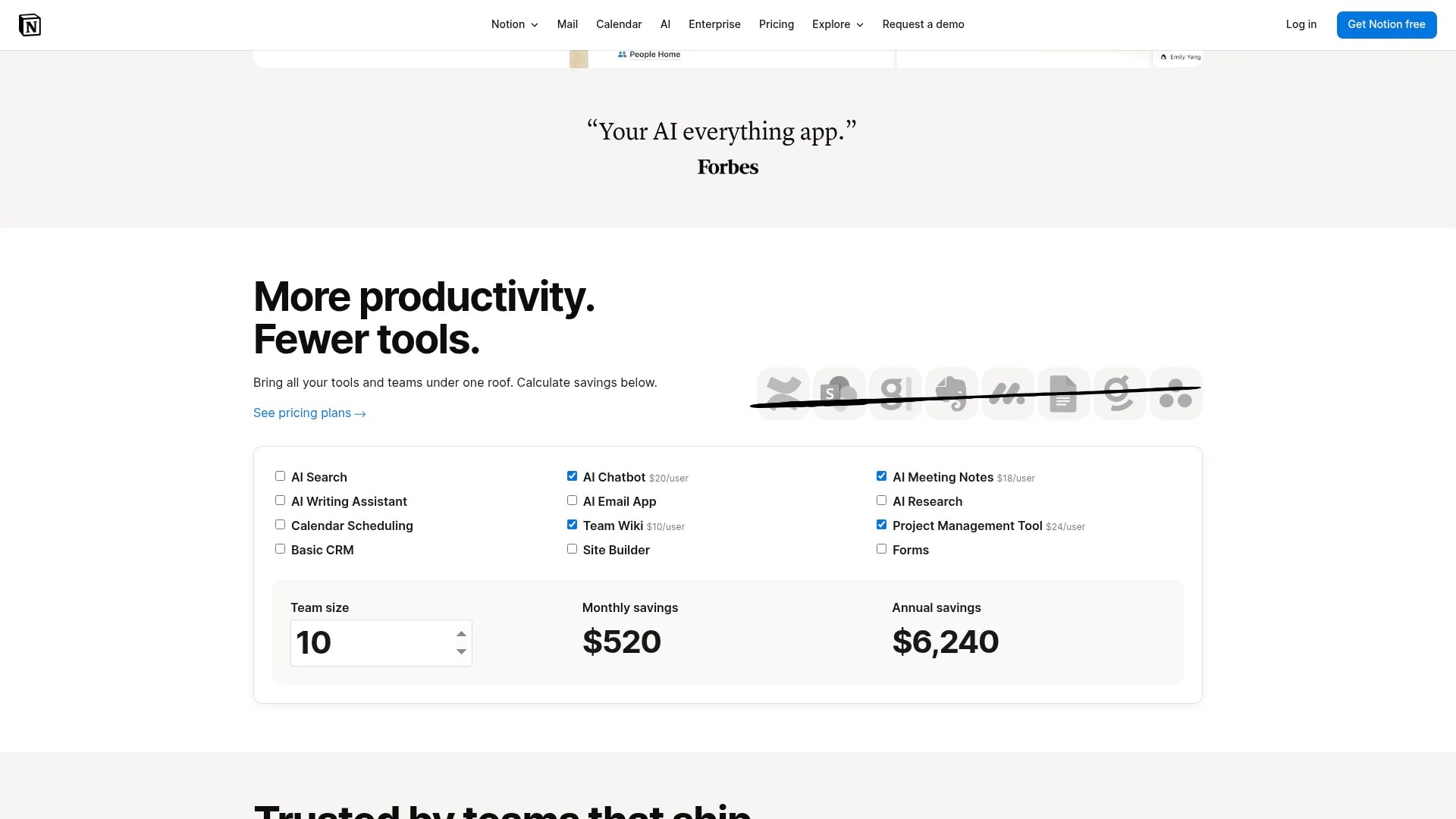1456x819 pixels.
Task: Click the crossed-out SharePoint icon
Action: pos(839,394)
